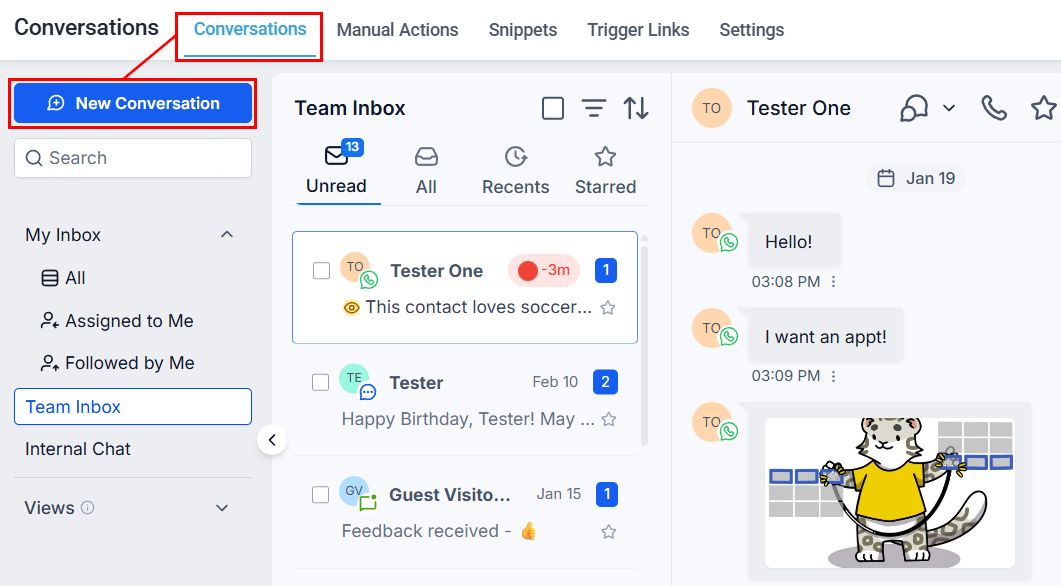Open Internal Chat in the sidebar

click(x=78, y=449)
